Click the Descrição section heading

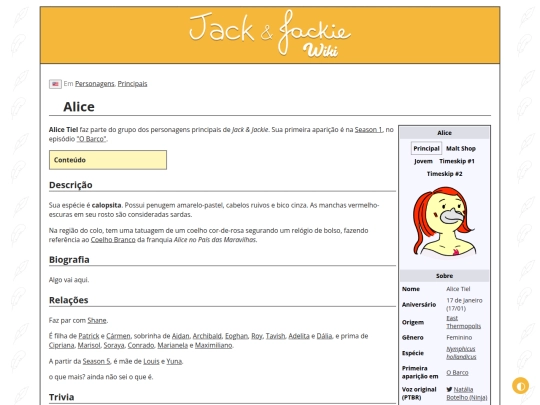[x=71, y=185]
